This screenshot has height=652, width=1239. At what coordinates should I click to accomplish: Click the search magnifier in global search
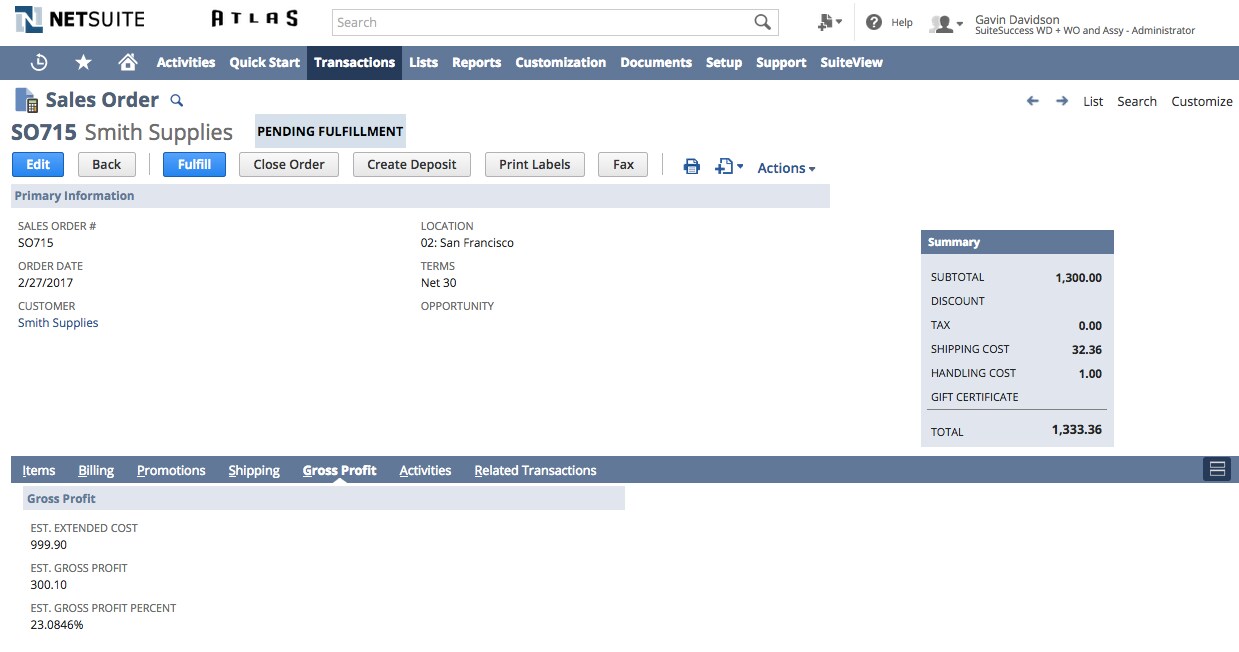point(763,22)
